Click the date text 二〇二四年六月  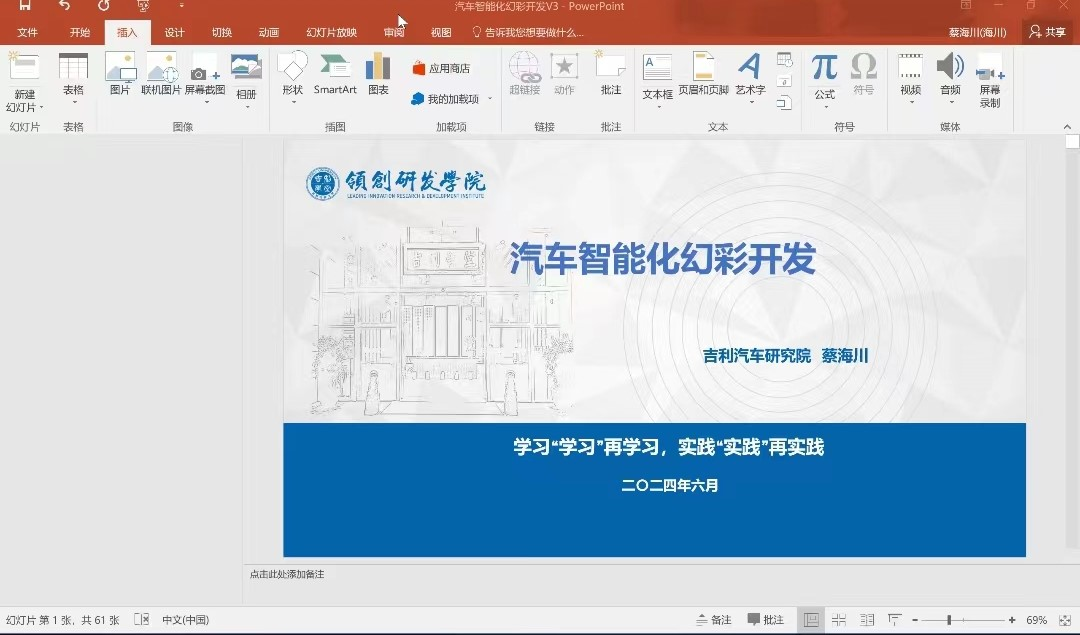(x=669, y=486)
